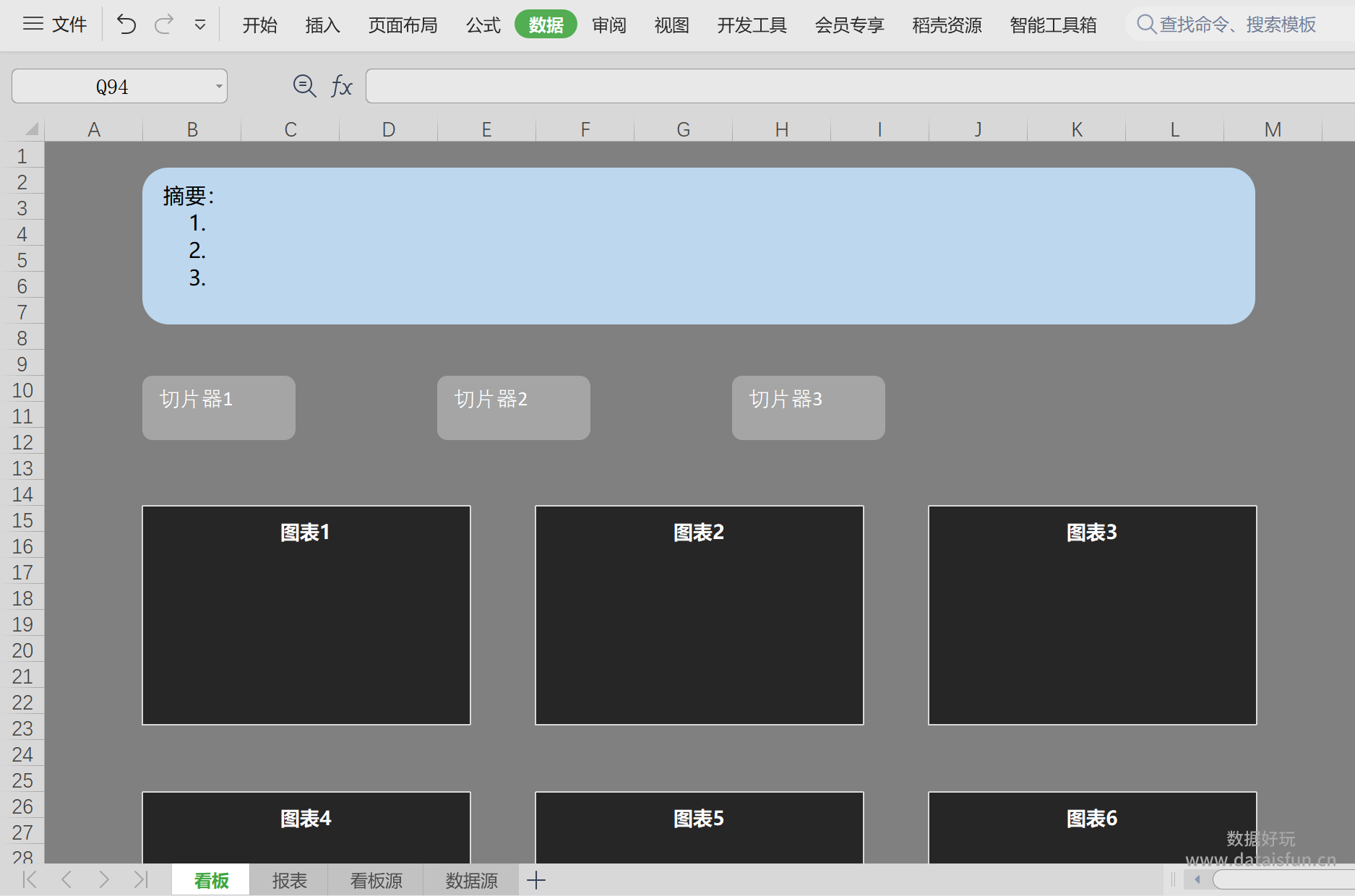The height and width of the screenshot is (896, 1355).
Task: Switch to the 插入 ribbon tab
Action: click(322, 25)
